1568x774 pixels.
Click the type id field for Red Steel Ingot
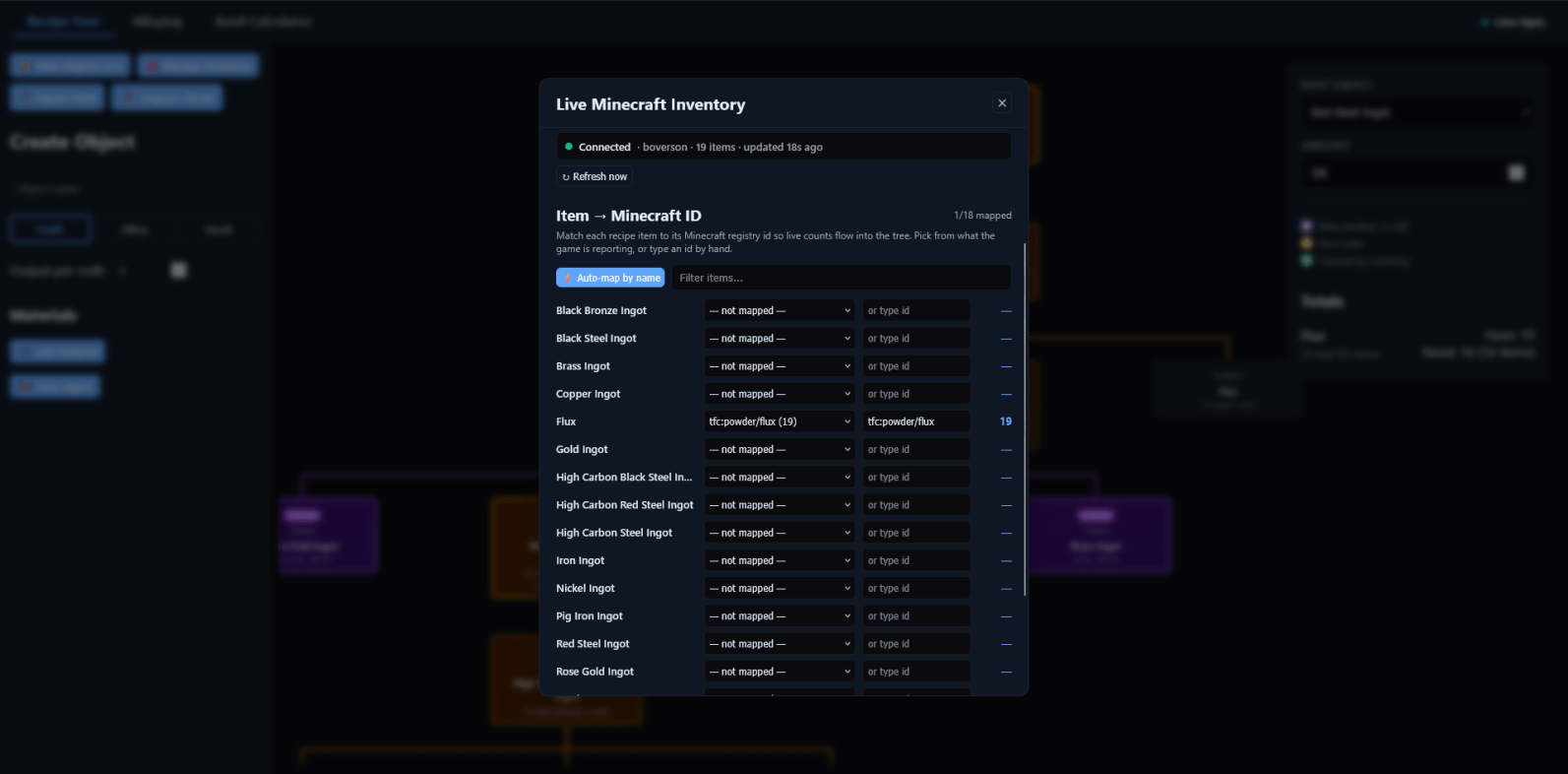click(916, 644)
